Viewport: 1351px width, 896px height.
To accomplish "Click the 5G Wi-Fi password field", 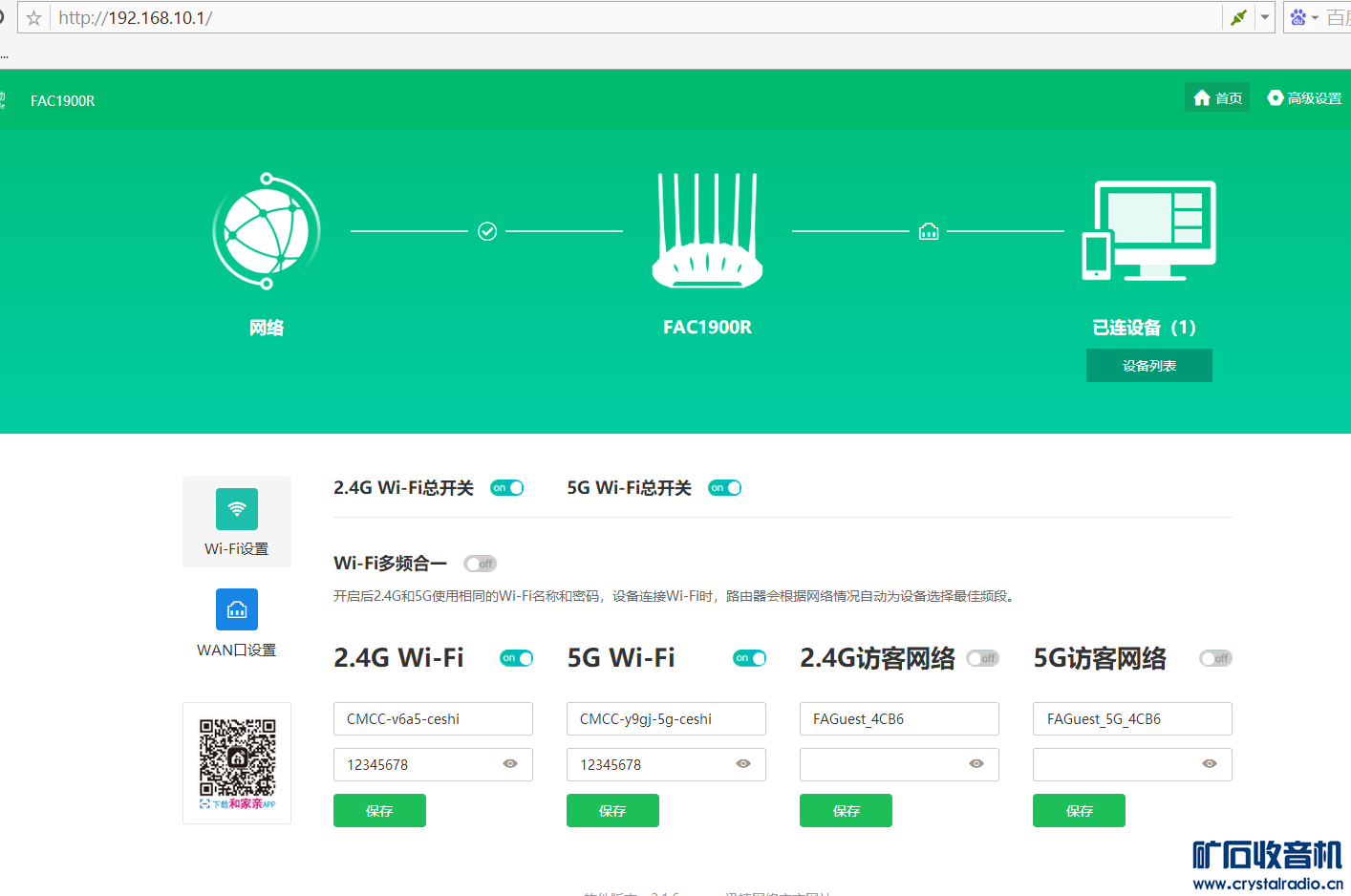I will (666, 764).
